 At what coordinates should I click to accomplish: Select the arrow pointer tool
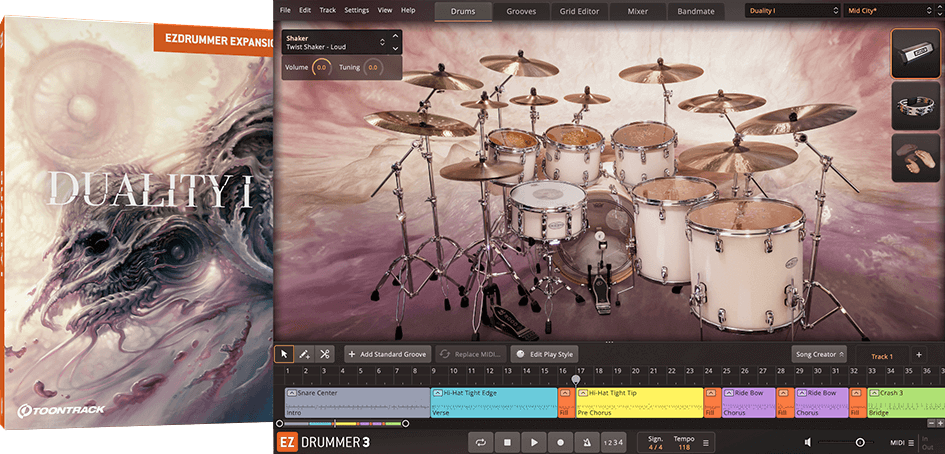point(284,355)
